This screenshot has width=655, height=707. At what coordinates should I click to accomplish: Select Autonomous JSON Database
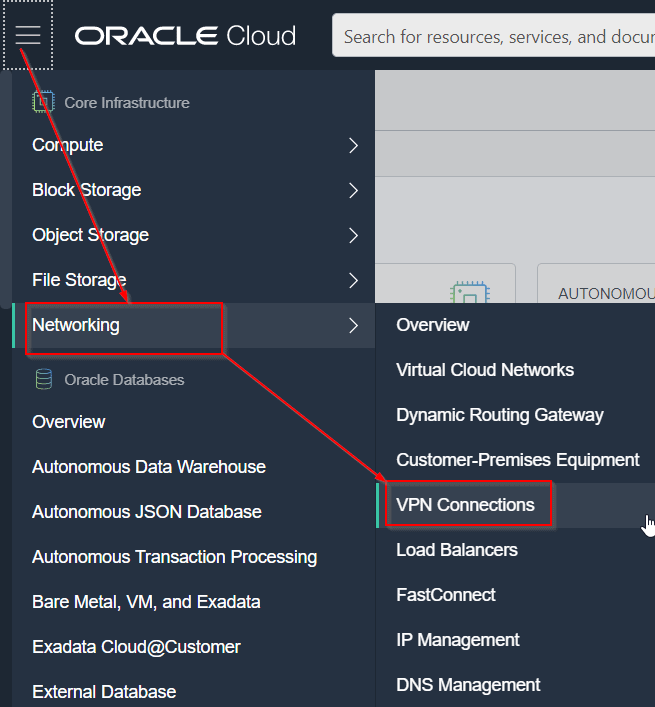tap(147, 512)
